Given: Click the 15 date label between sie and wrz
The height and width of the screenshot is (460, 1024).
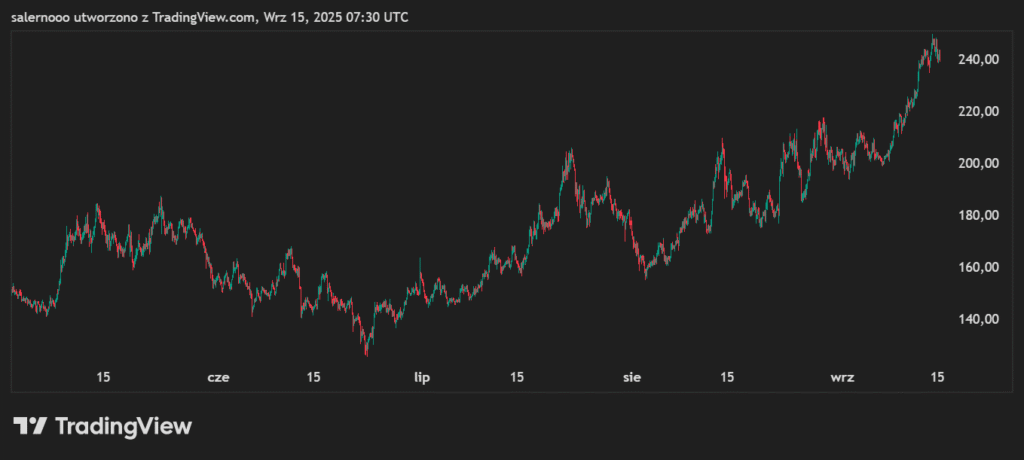Looking at the screenshot, I should (x=727, y=378).
